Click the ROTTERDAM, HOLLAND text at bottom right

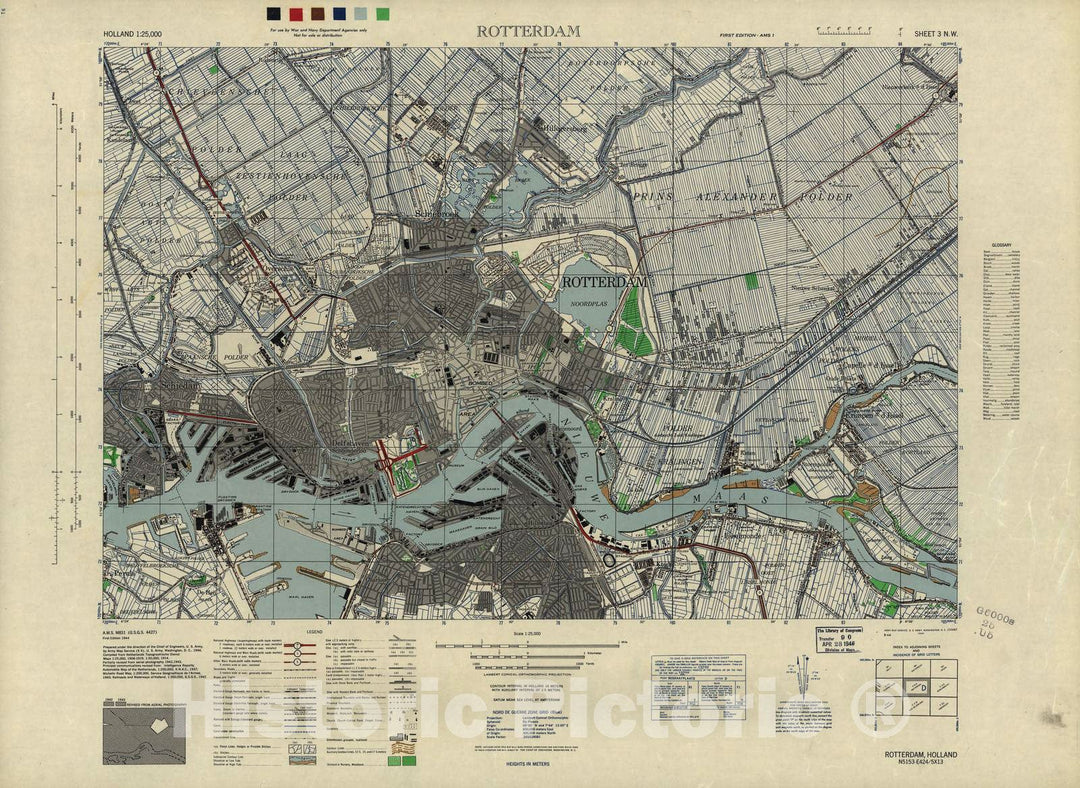point(921,755)
